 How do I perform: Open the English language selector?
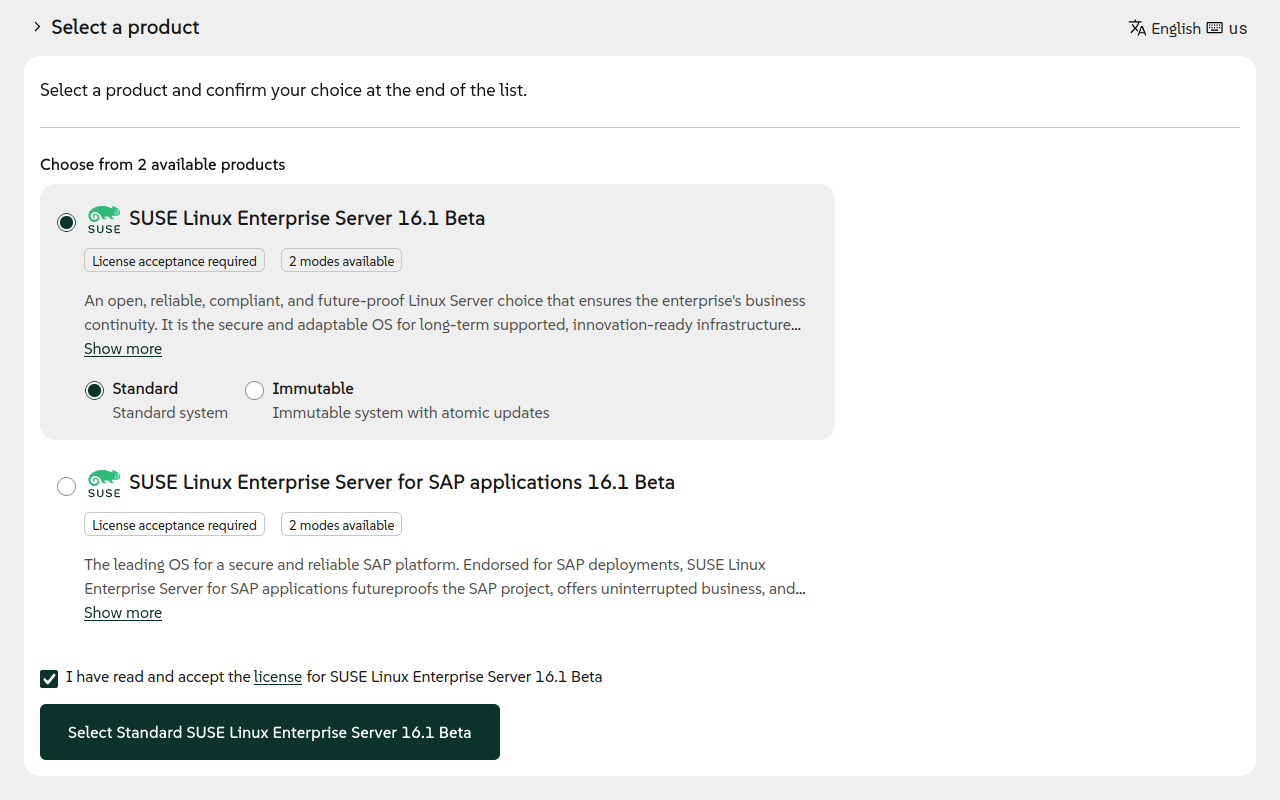click(1175, 28)
